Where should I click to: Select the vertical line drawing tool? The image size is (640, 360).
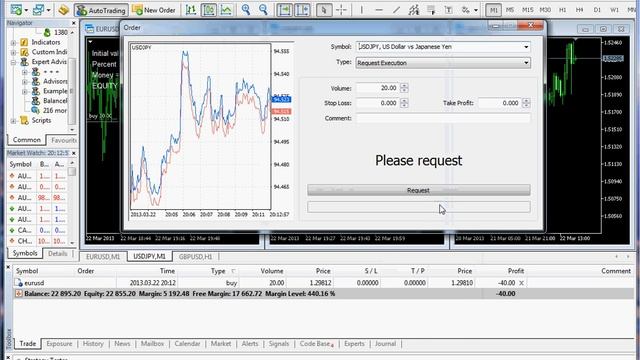(x=362, y=10)
